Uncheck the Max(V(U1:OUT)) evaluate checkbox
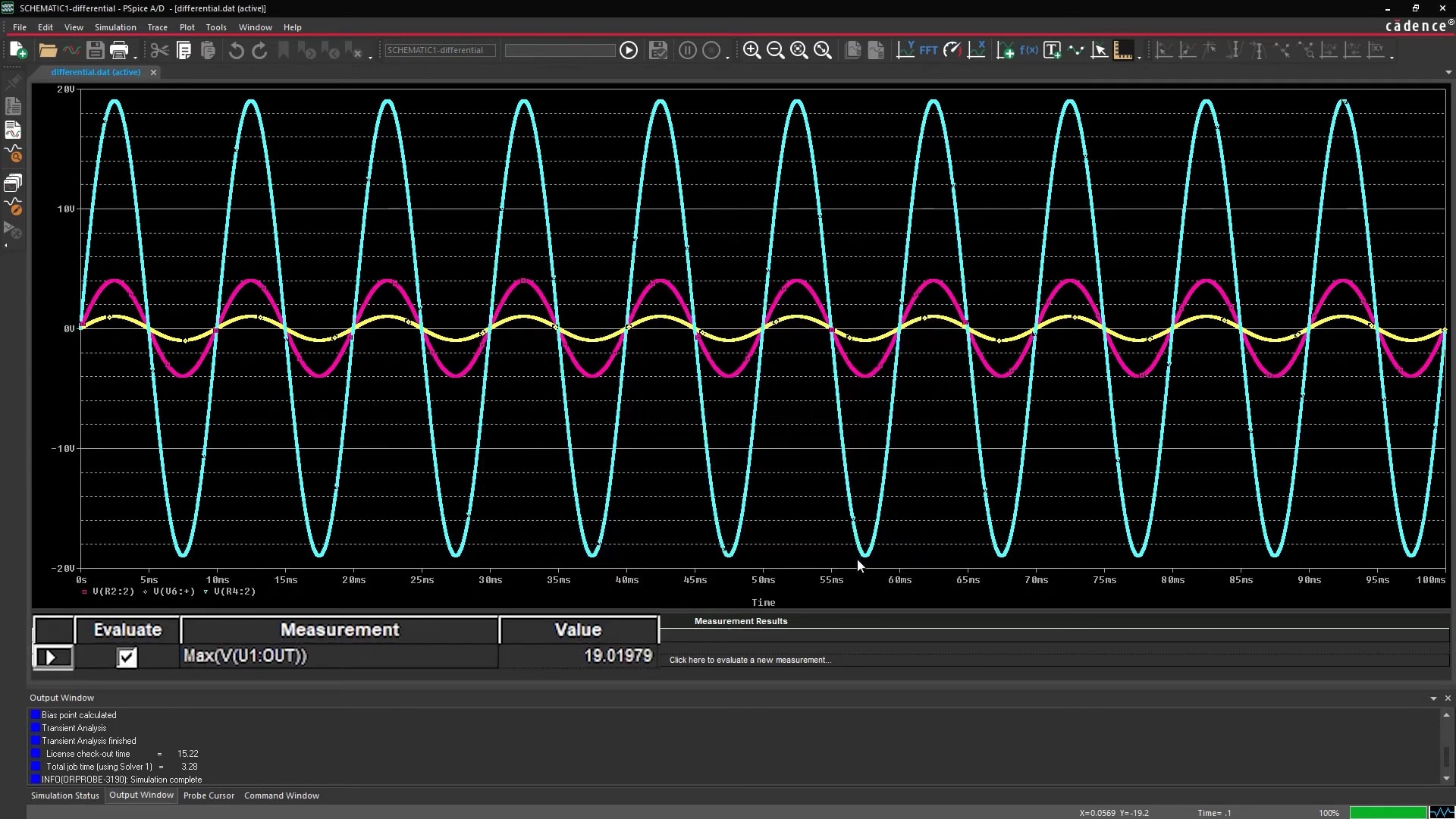The width and height of the screenshot is (1456, 819). pos(127,657)
